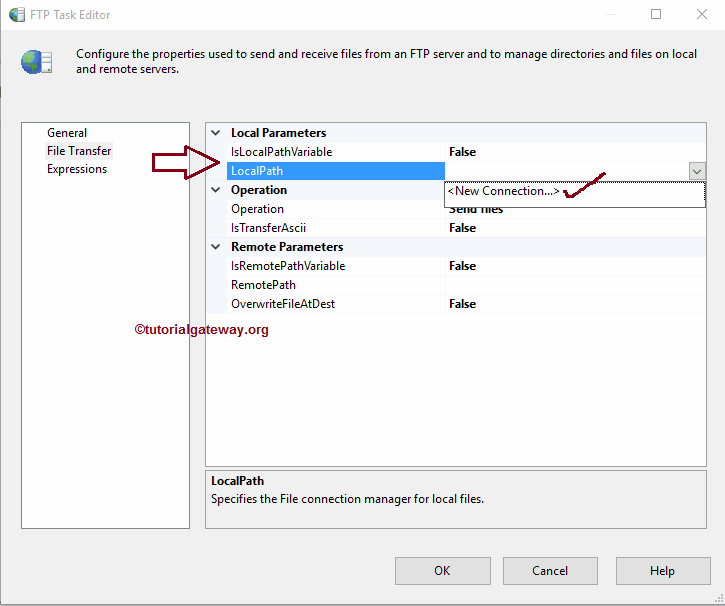725x606 pixels.
Task: Click the empty RemotePath value field
Action: [x=575, y=285]
